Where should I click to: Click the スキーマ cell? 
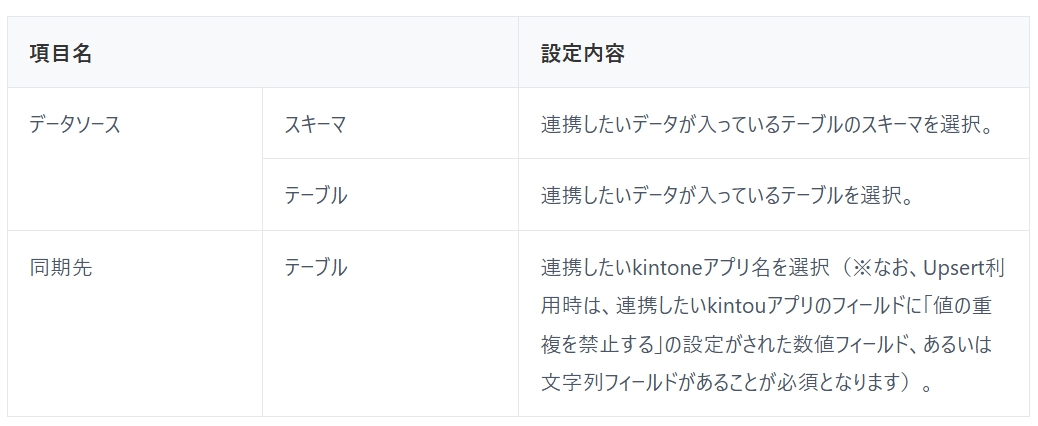315,124
